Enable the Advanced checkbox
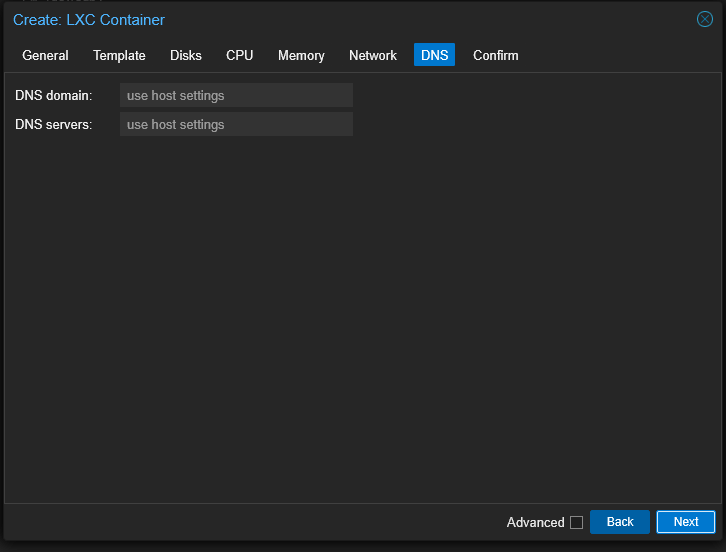This screenshot has height=552, width=726. tap(576, 522)
